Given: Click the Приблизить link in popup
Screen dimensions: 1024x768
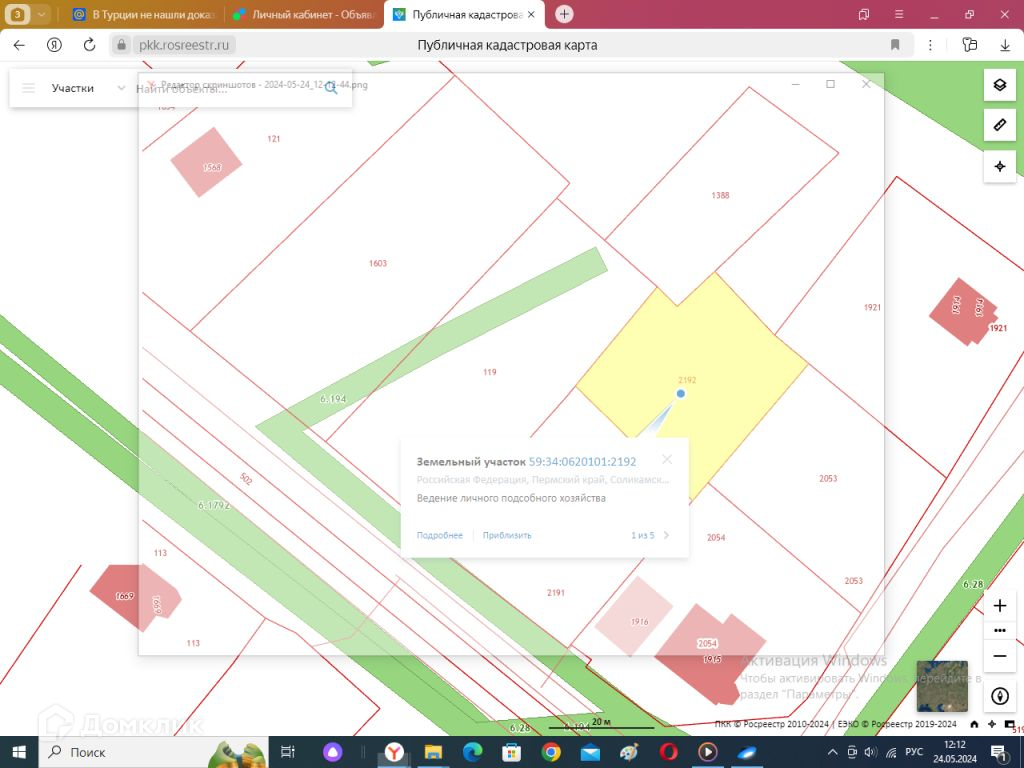Looking at the screenshot, I should [x=507, y=535].
